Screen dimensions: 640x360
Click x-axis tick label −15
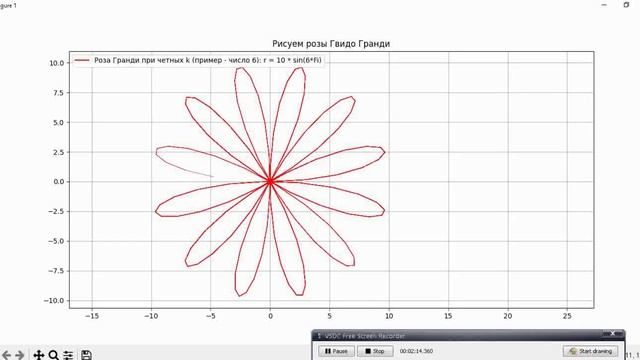click(x=92, y=316)
